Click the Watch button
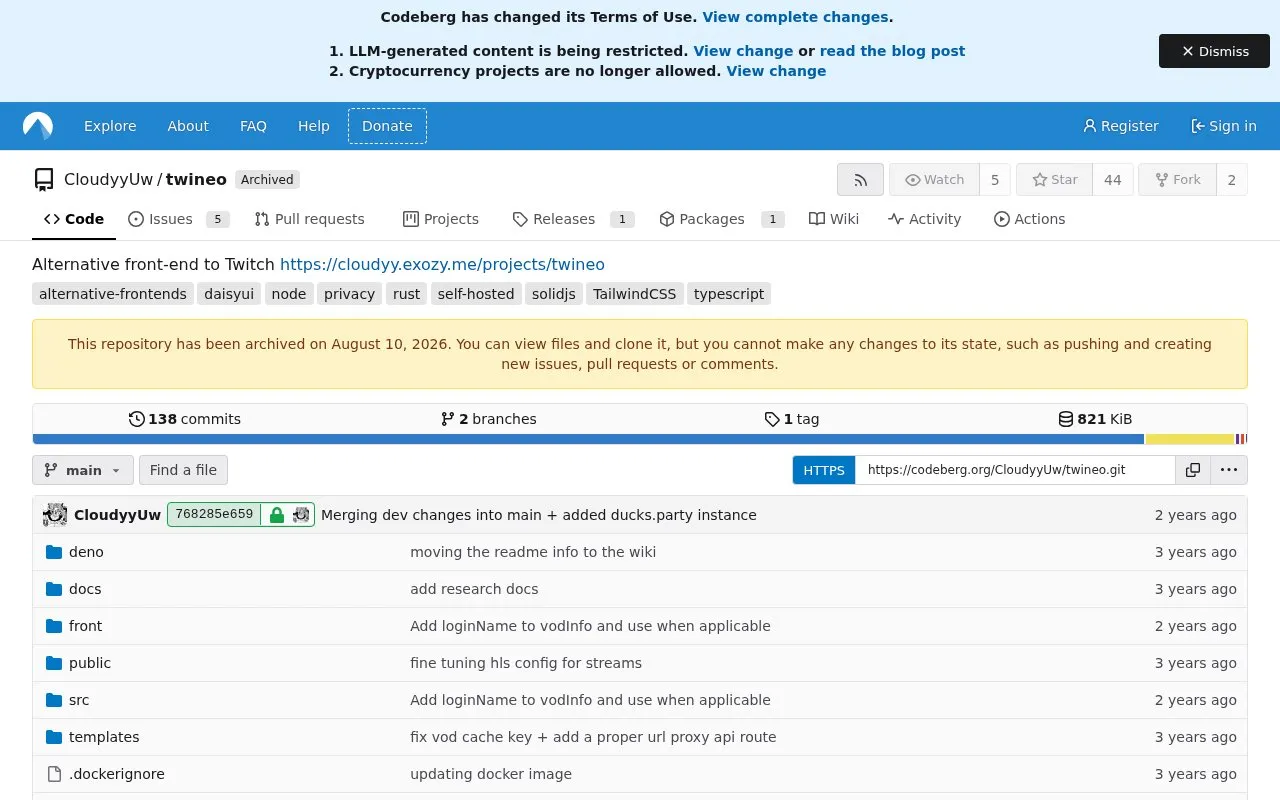1280x800 pixels. [x=934, y=180]
